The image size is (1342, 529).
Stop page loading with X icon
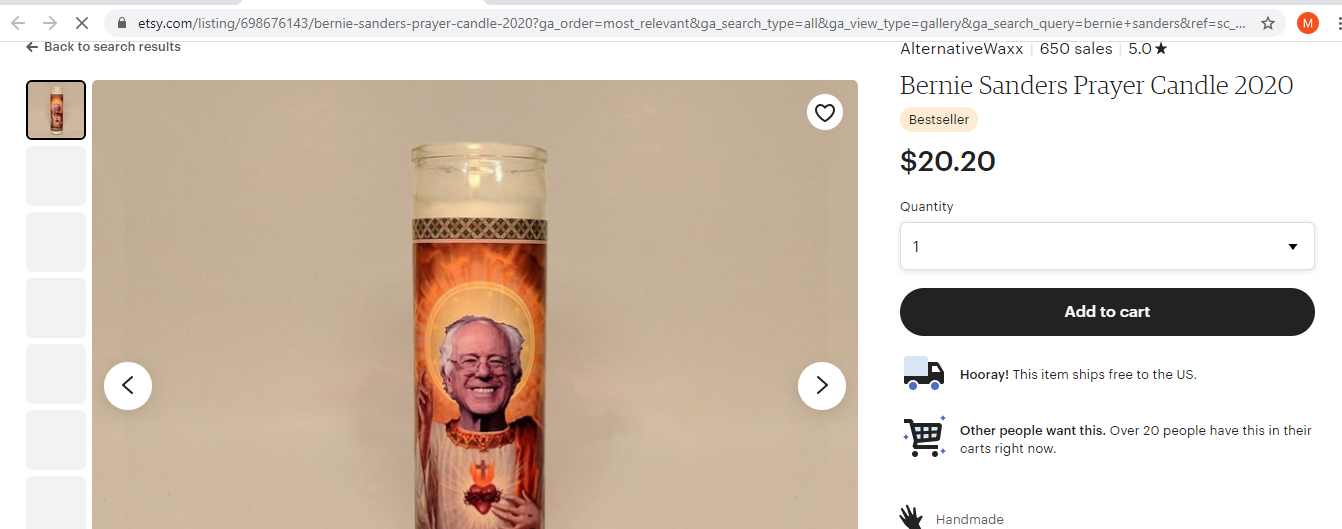[x=83, y=22]
